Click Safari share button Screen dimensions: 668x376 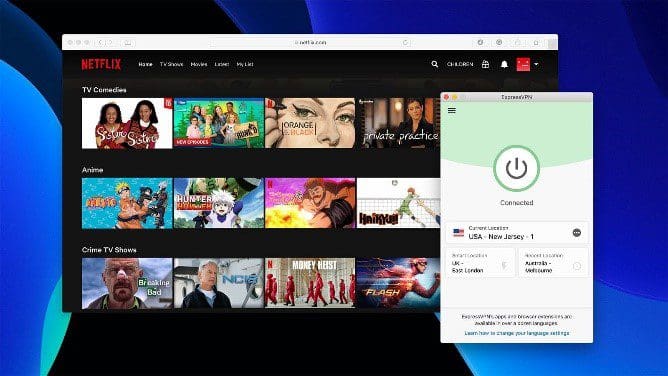tap(518, 42)
